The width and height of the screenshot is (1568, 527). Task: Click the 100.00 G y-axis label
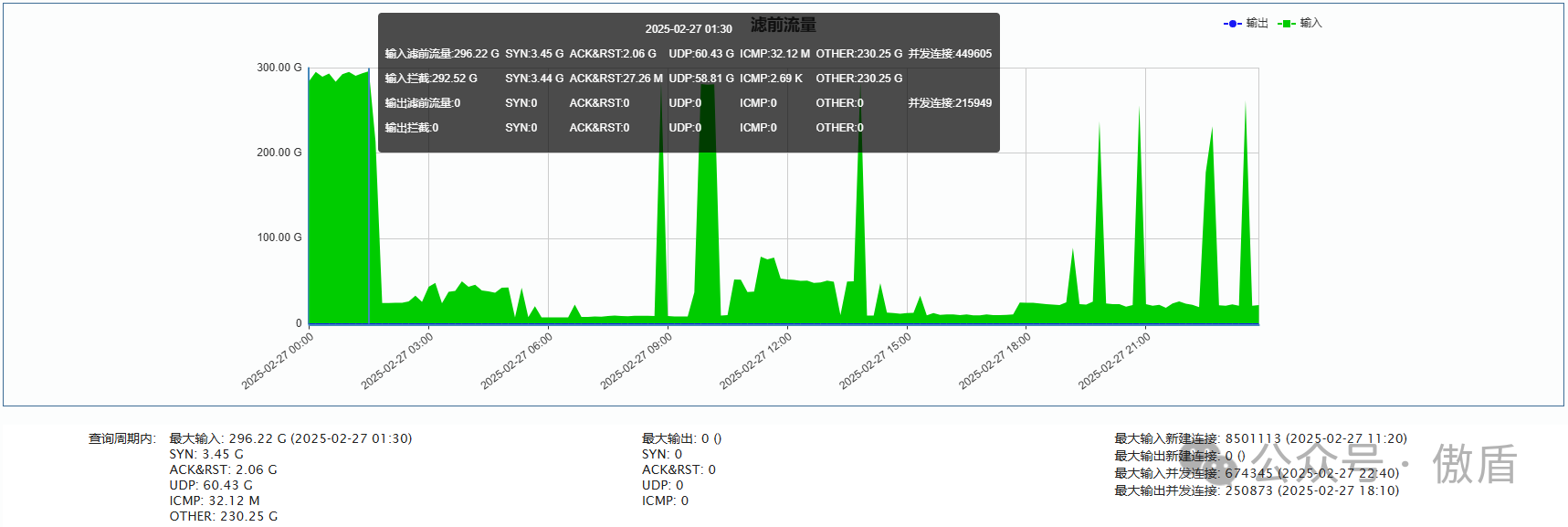click(x=279, y=237)
